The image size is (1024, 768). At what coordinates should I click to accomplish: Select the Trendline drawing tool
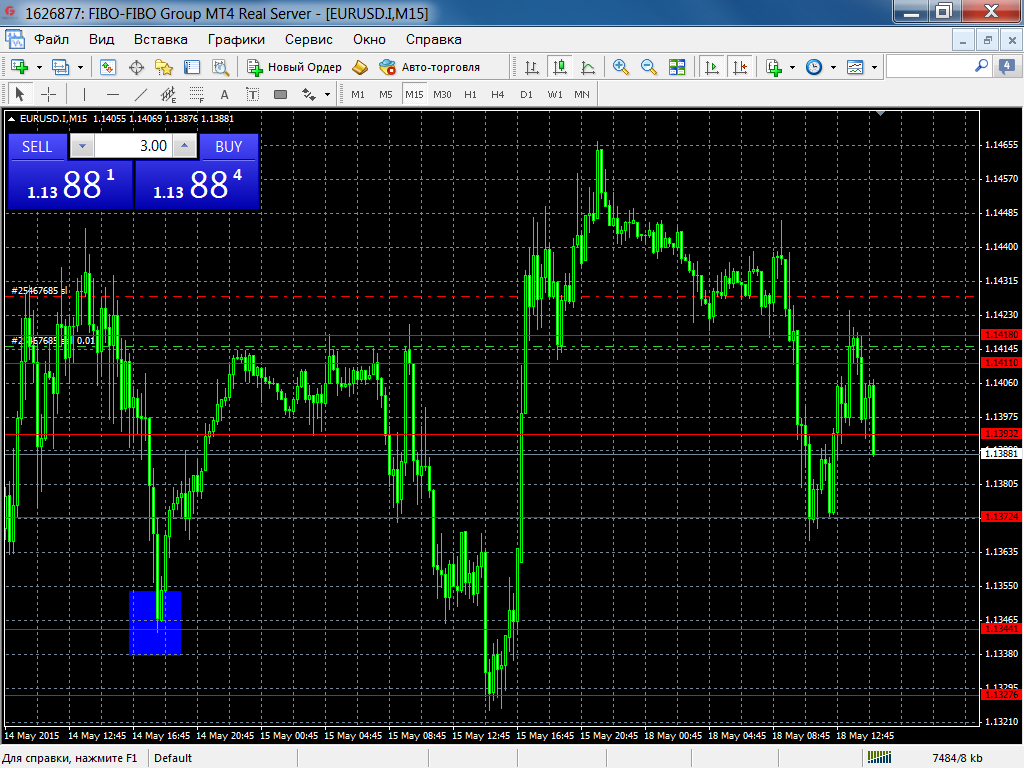click(140, 95)
